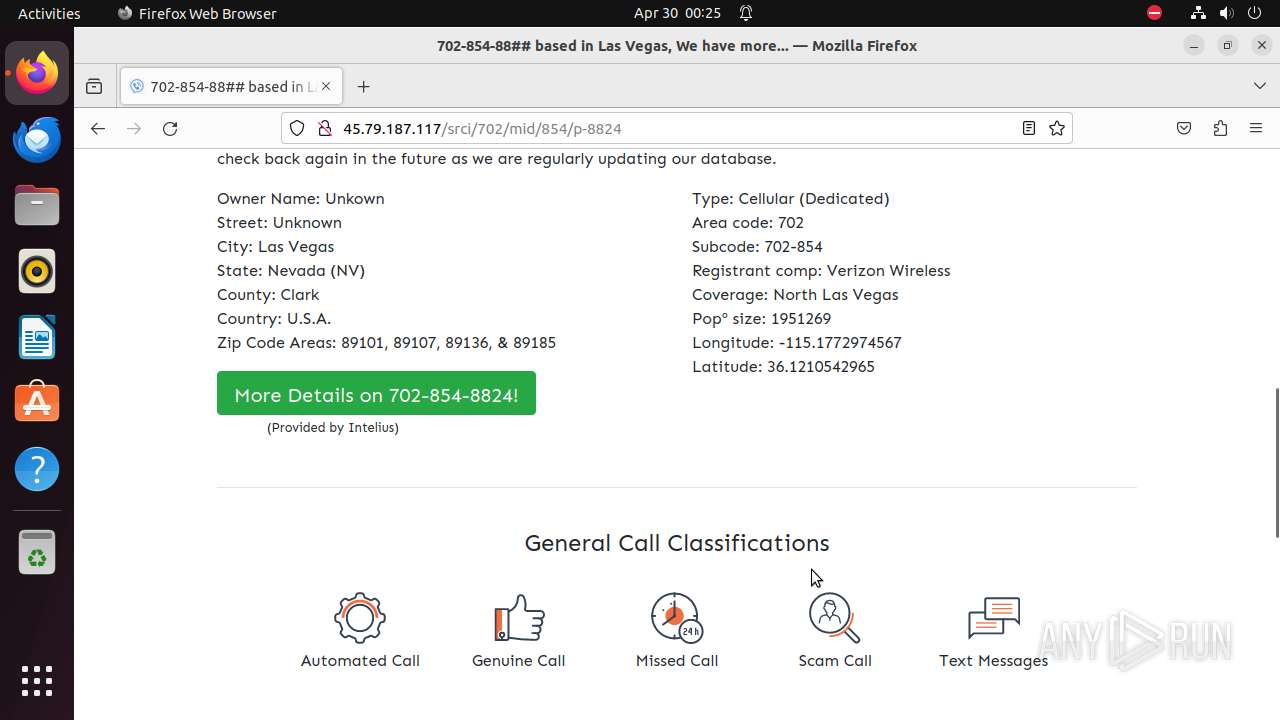
Task: Open the Help icon in dock
Action: click(x=37, y=469)
